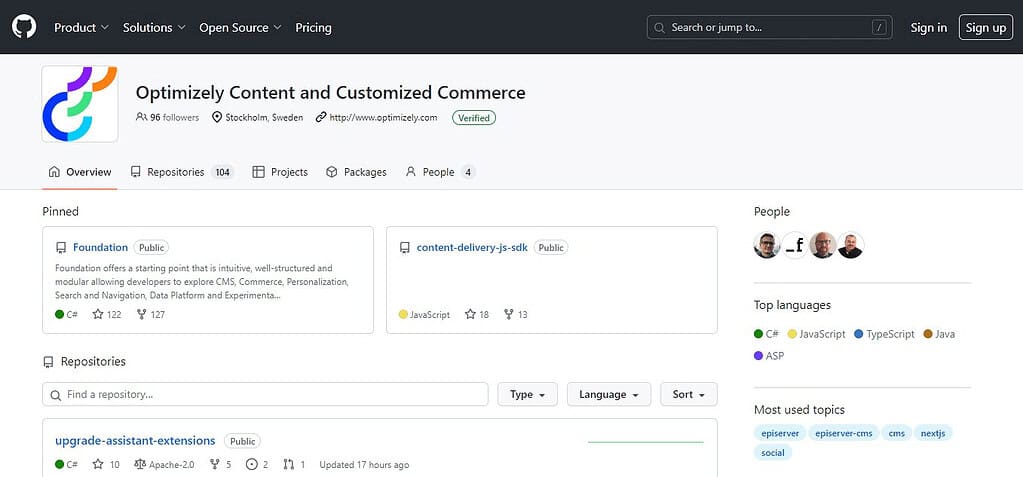Click the Sign up button
Image resolution: width=1023 pixels, height=477 pixels.
[986, 27]
